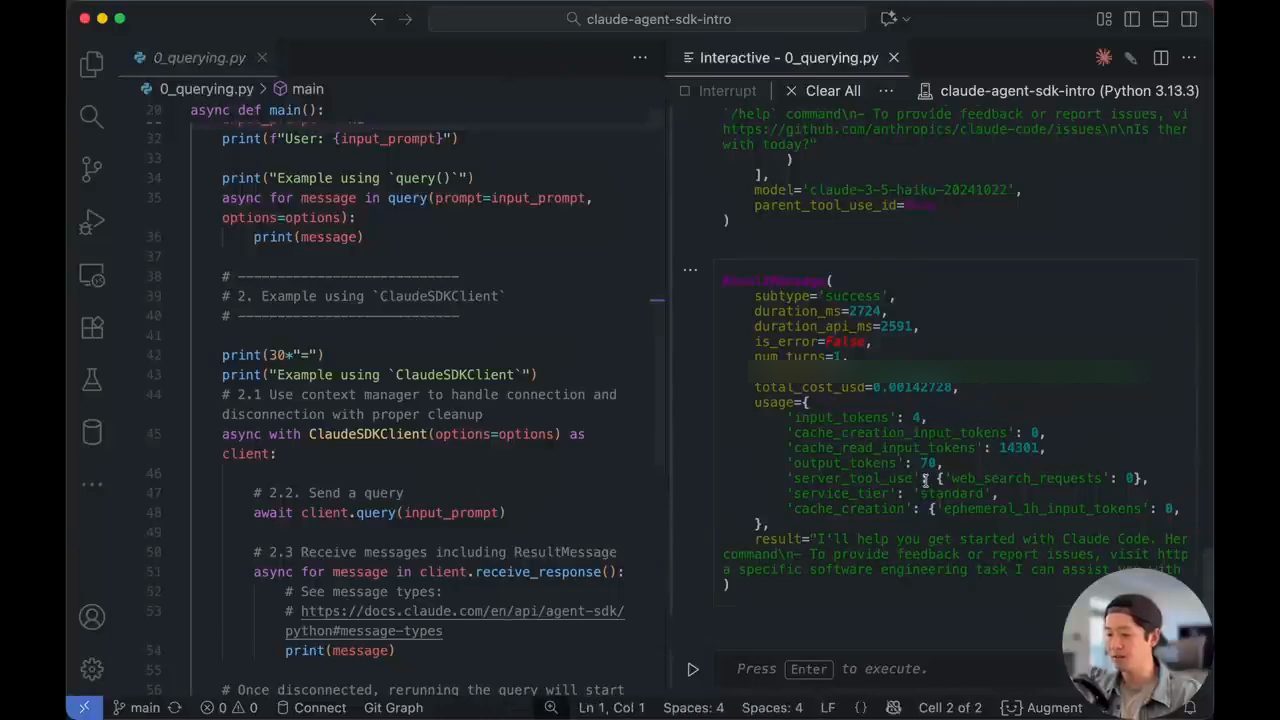Open notifications bell in the status bar

tap(1190, 708)
